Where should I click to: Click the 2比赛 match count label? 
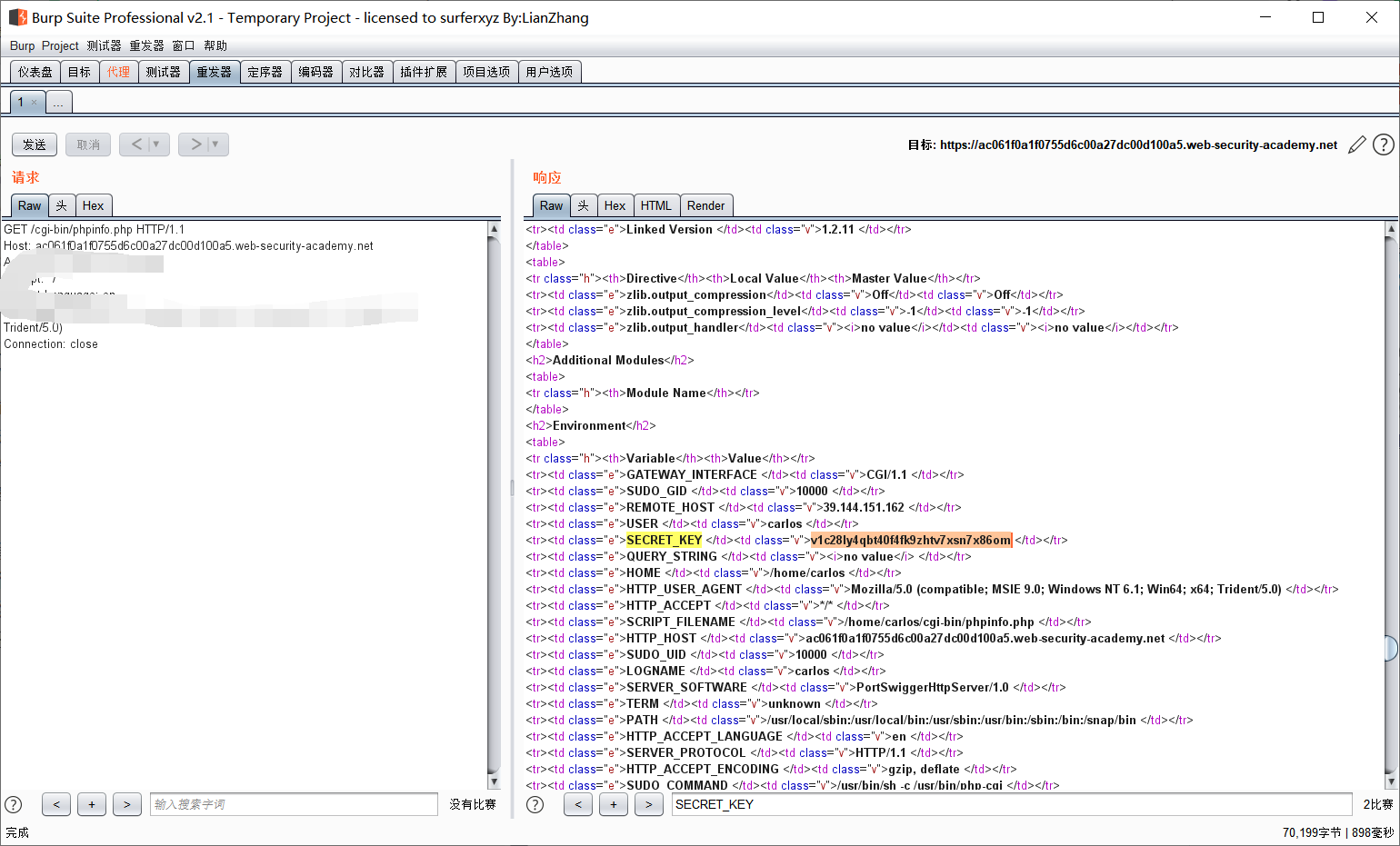point(1378,804)
